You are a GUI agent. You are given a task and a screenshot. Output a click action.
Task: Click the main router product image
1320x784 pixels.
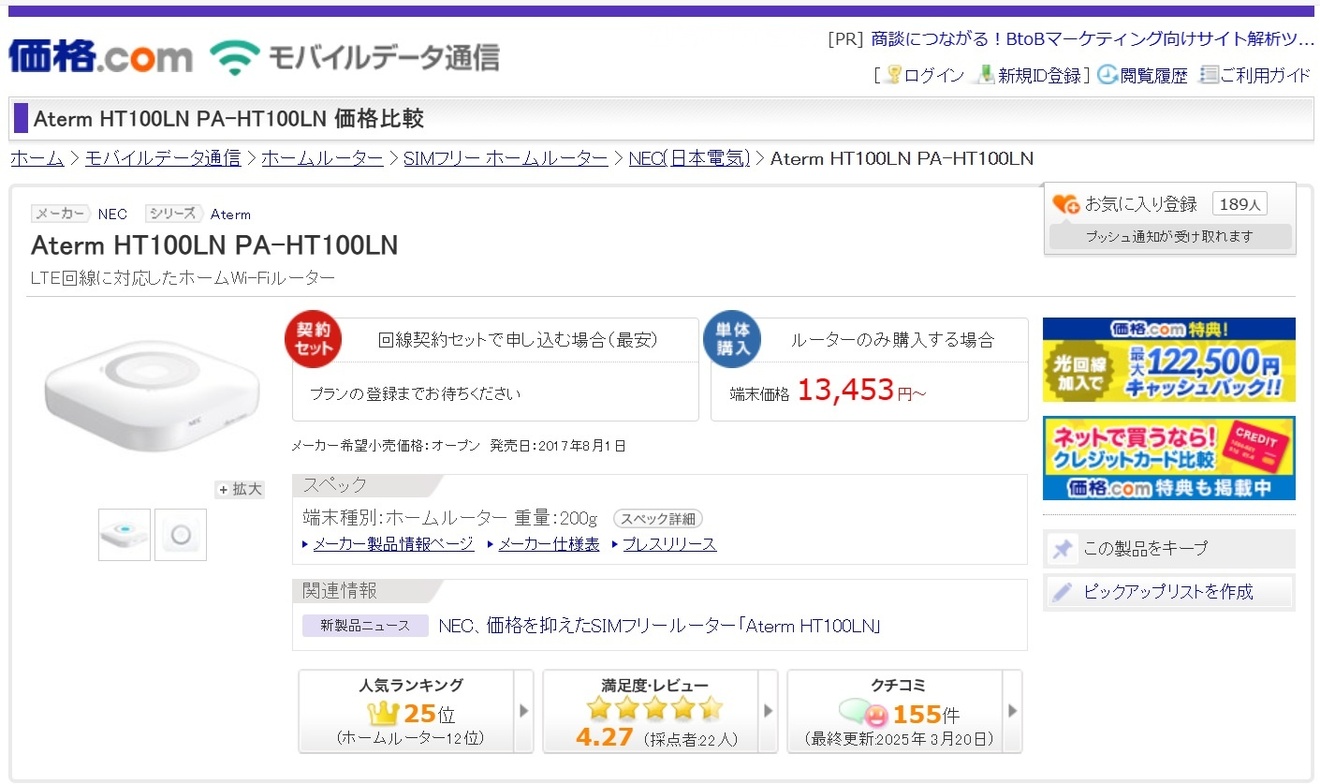(x=150, y=398)
